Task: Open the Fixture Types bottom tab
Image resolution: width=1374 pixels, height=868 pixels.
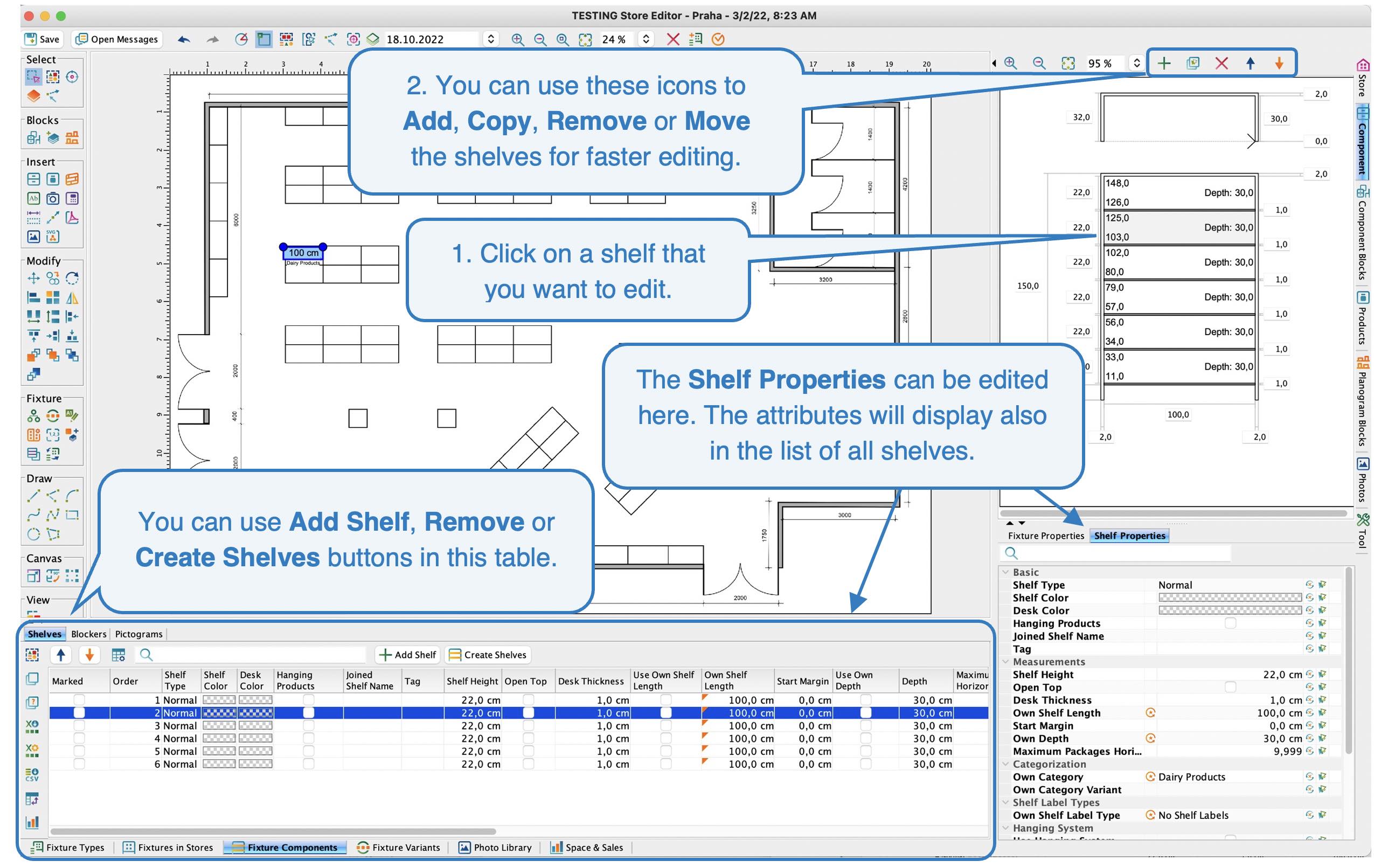Action: point(68,848)
